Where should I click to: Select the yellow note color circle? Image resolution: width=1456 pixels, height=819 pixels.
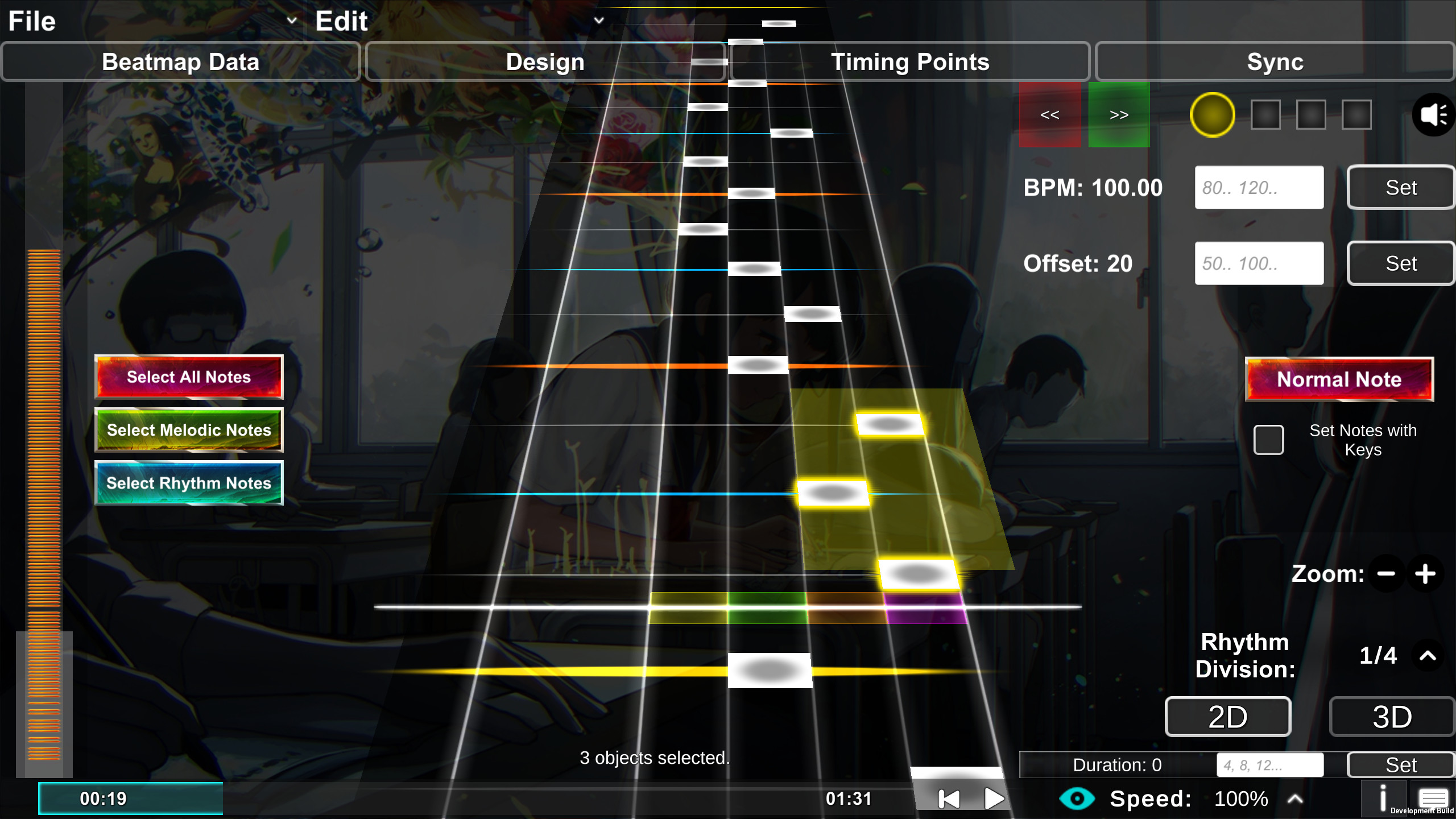1213,114
